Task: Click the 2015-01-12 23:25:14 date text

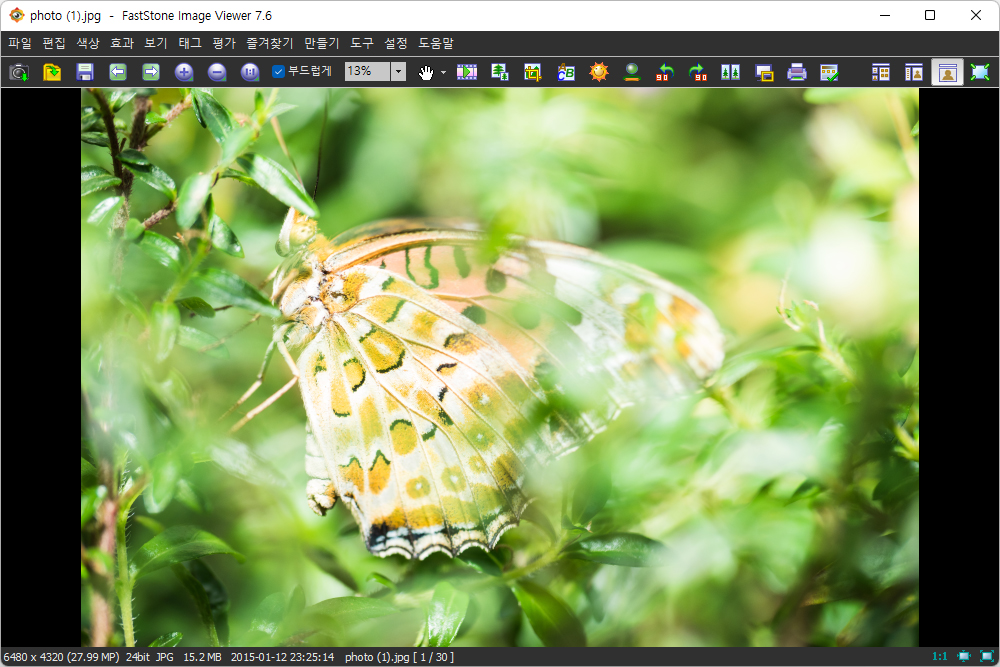Action: [283, 657]
